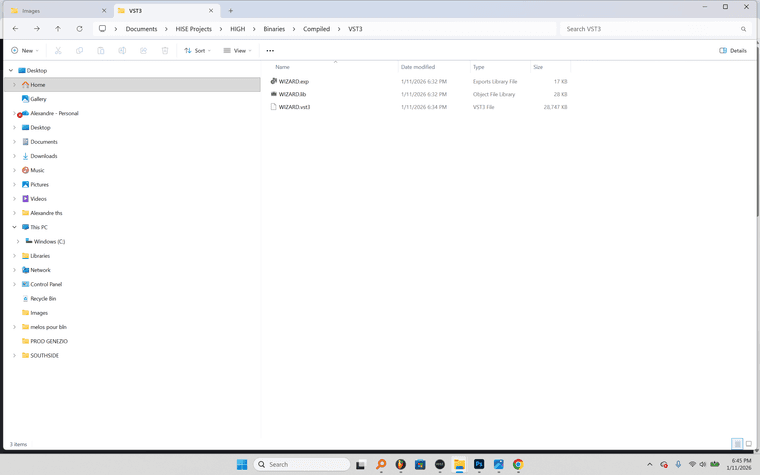Select Home in navigation pane
760x475 pixels.
(x=132, y=85)
